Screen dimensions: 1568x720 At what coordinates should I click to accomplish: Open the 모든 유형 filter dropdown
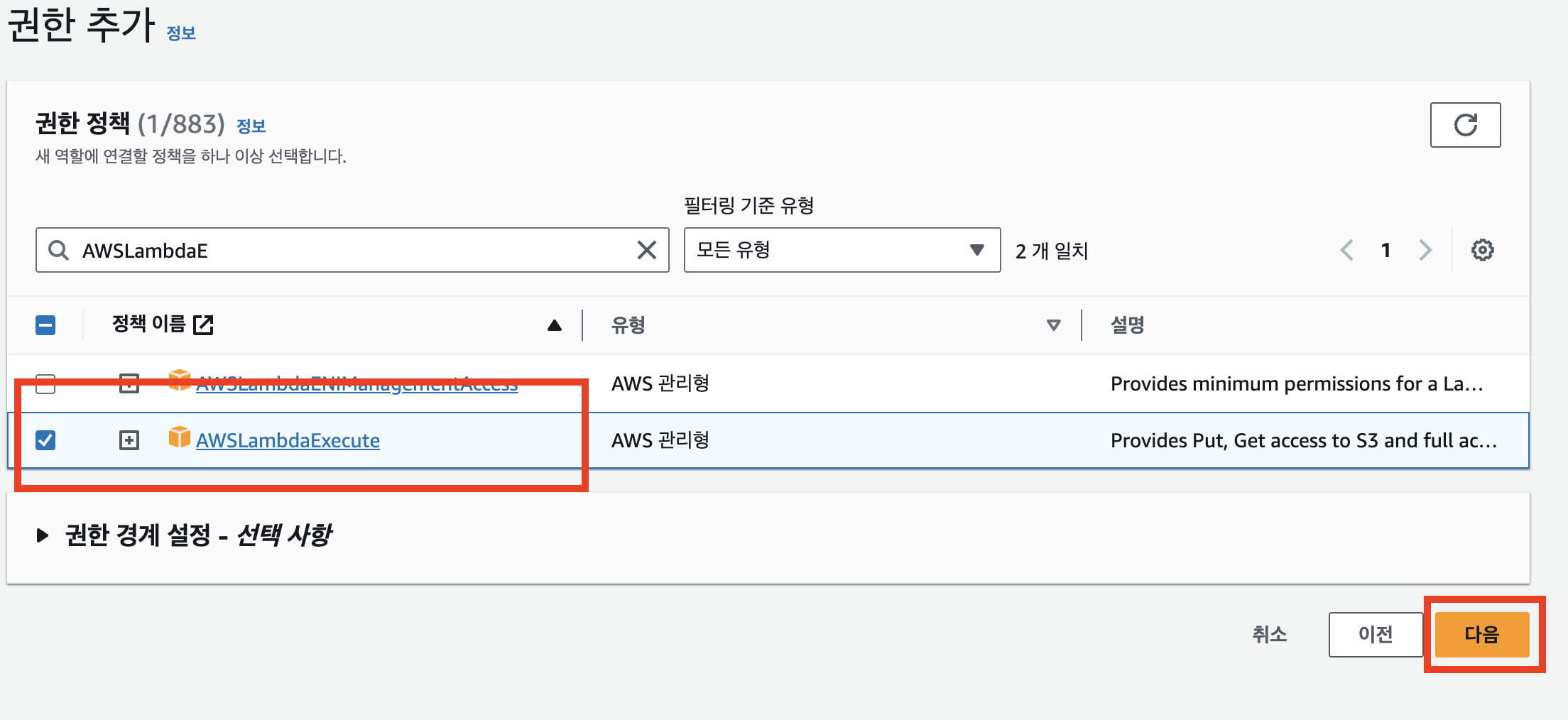[842, 250]
